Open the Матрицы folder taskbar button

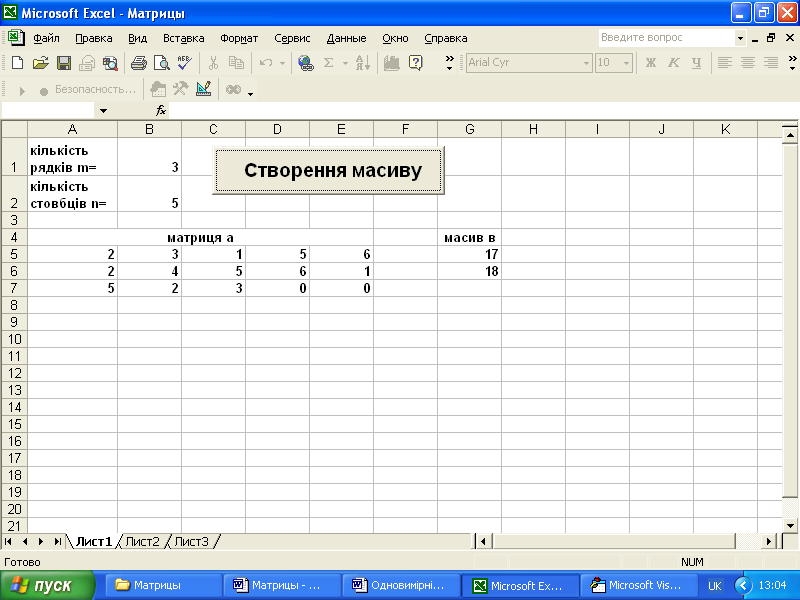tap(164, 585)
